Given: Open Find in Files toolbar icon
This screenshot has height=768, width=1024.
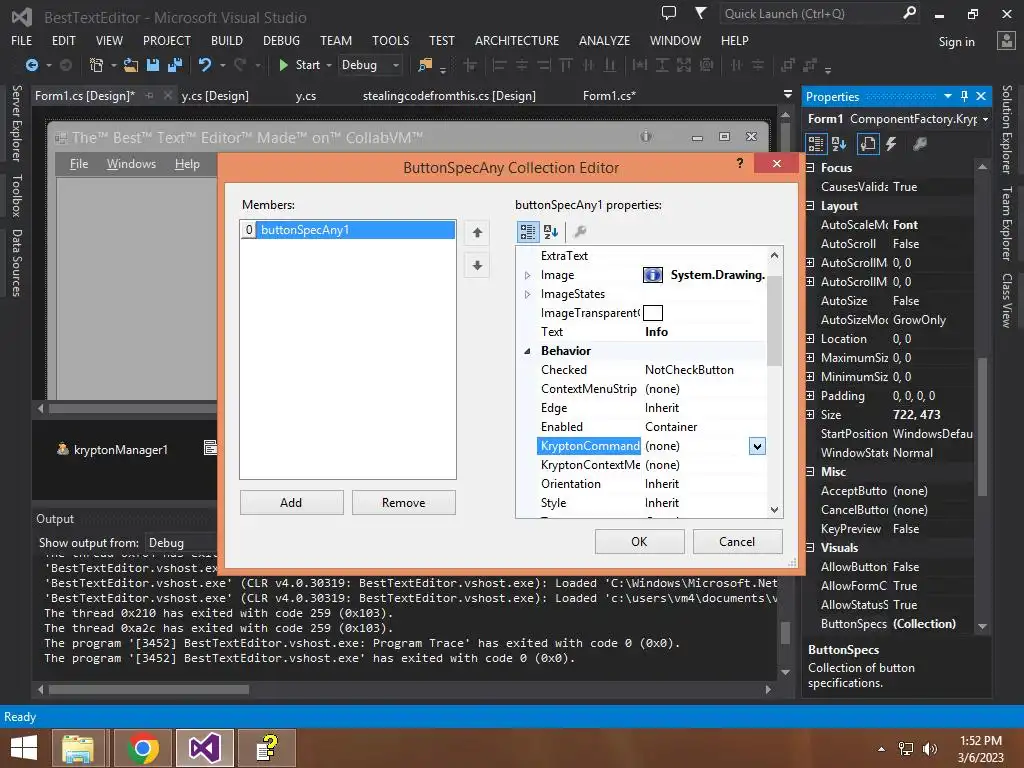Looking at the screenshot, I should tap(425, 65).
